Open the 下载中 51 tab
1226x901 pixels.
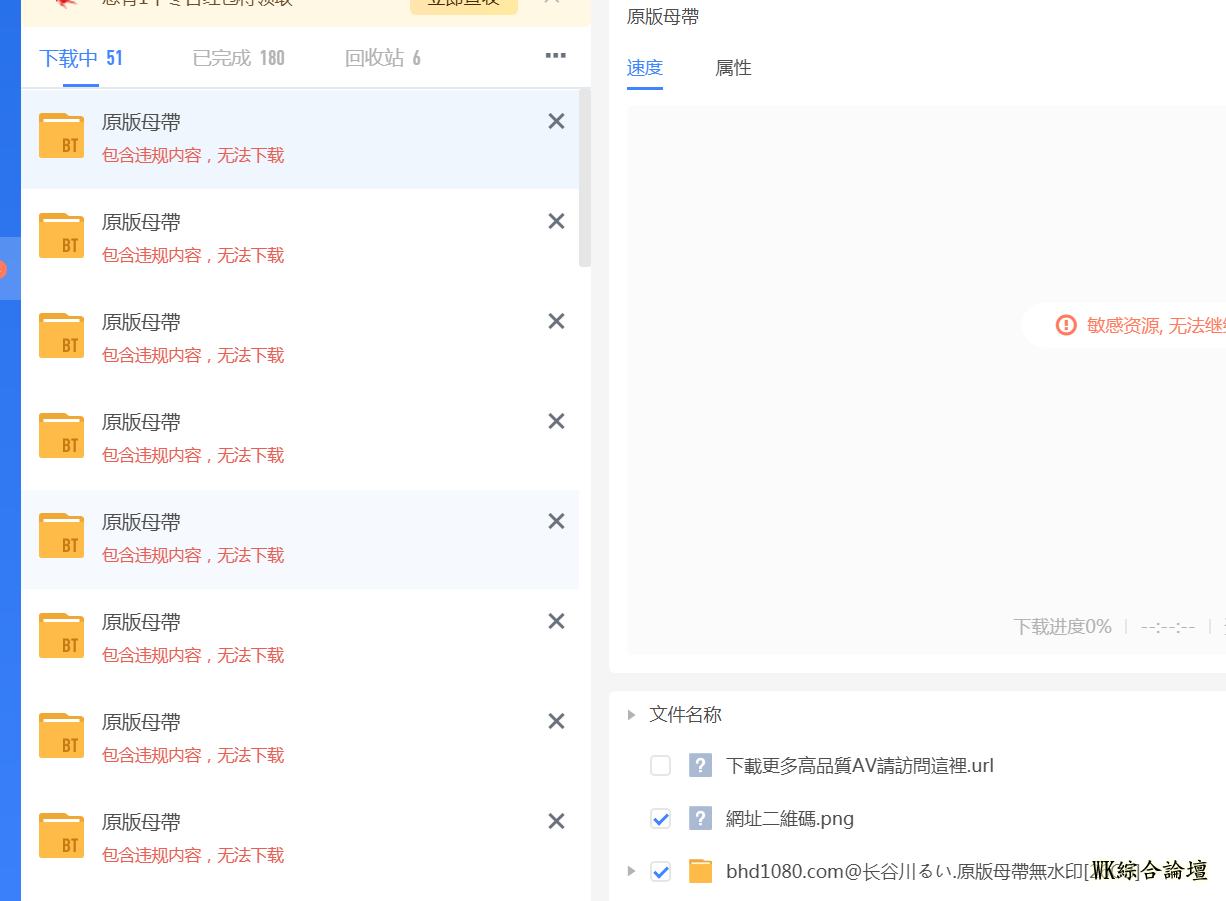(81, 58)
